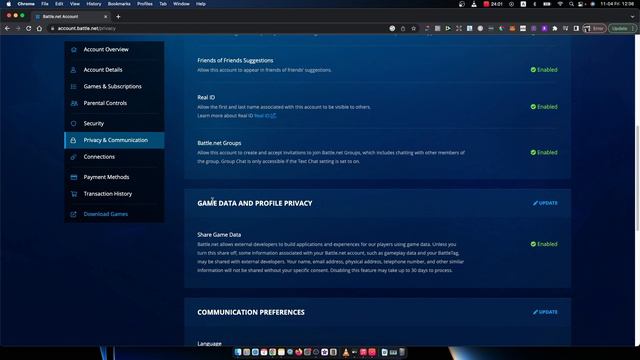Open the Bookmarks menu
The image size is (640, 360).
coord(119,4)
